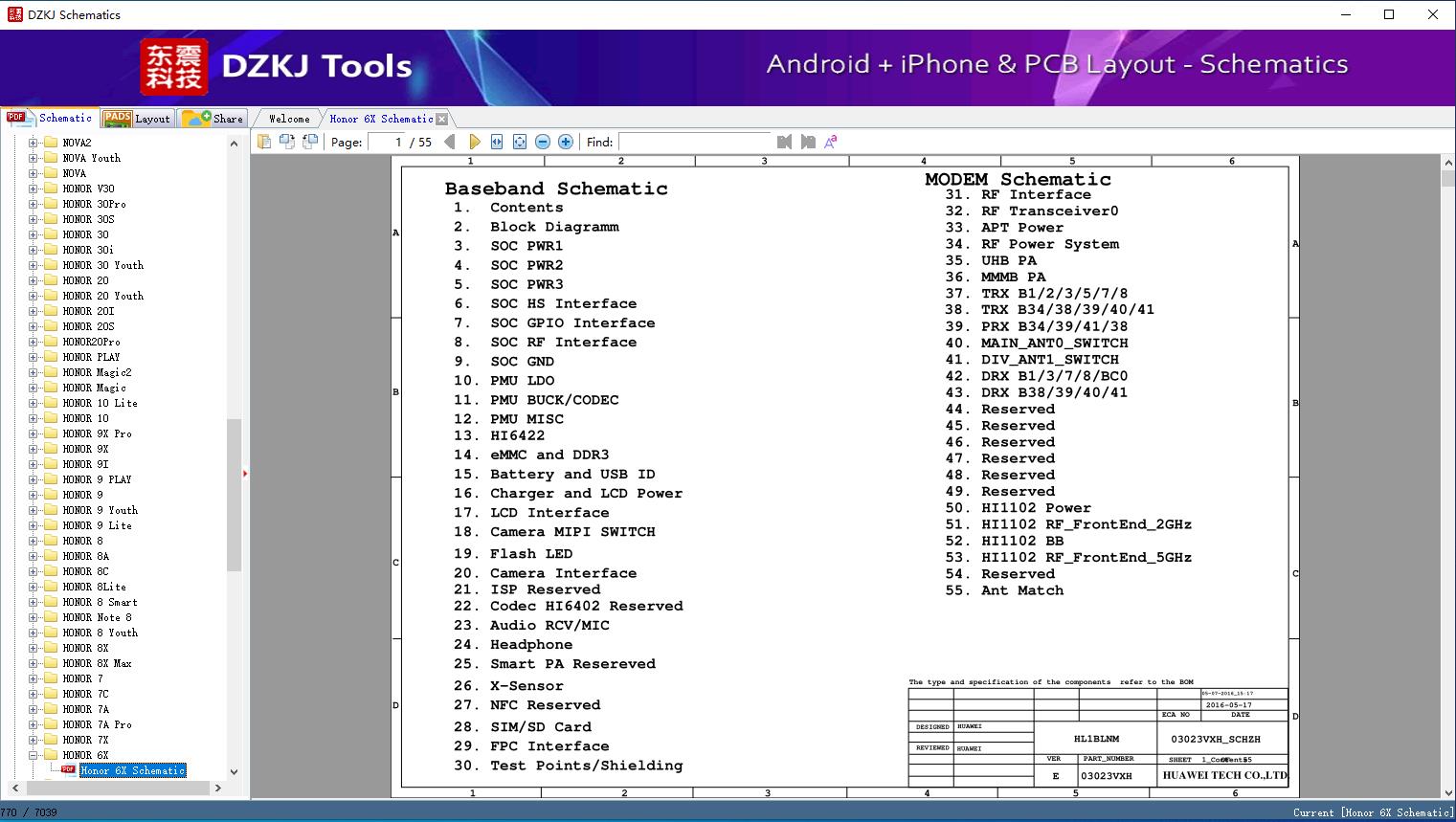This screenshot has height=822, width=1456.
Task: Click the find next icon
Action: click(808, 142)
